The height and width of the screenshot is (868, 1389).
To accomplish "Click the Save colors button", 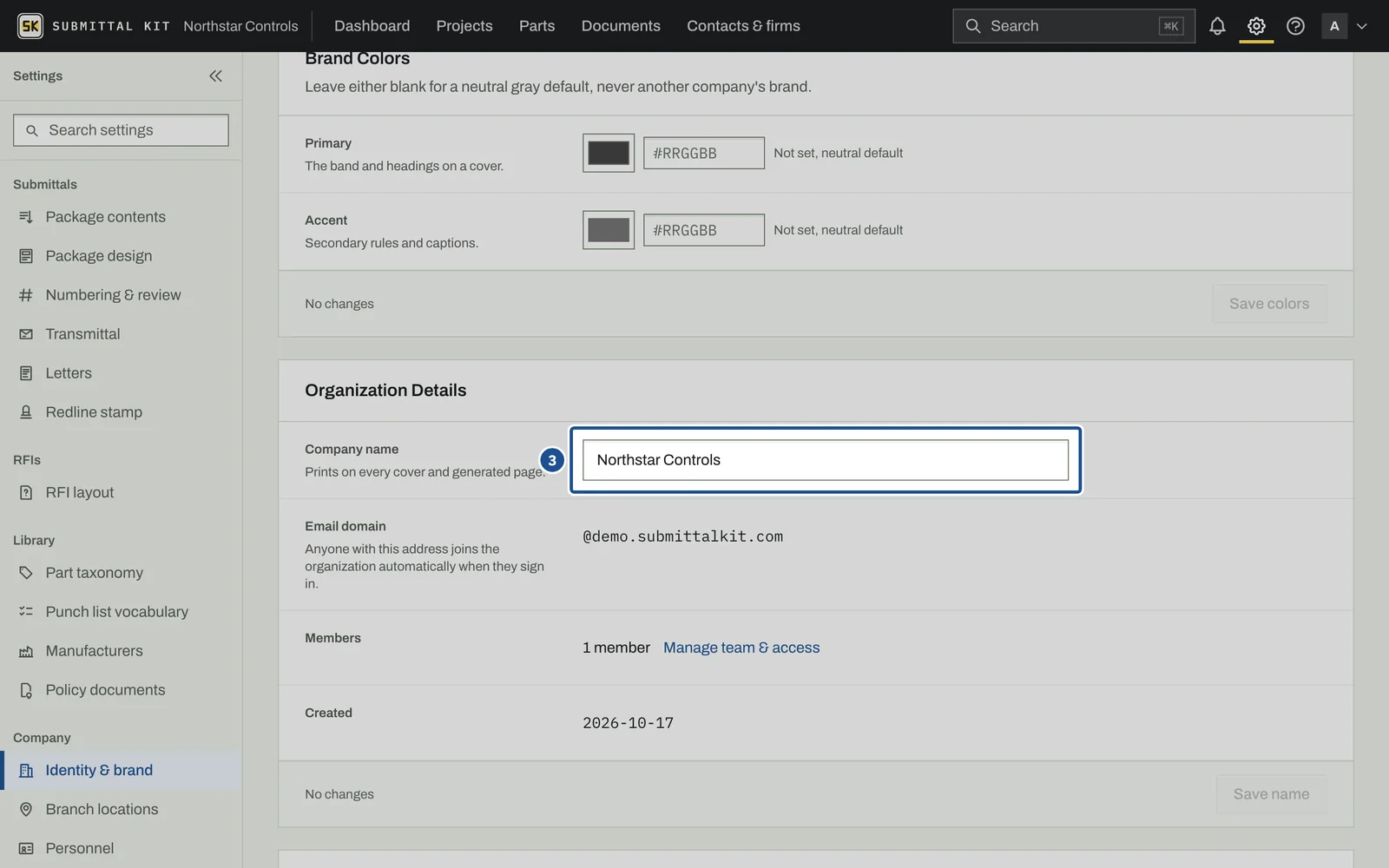I will pos(1269,304).
